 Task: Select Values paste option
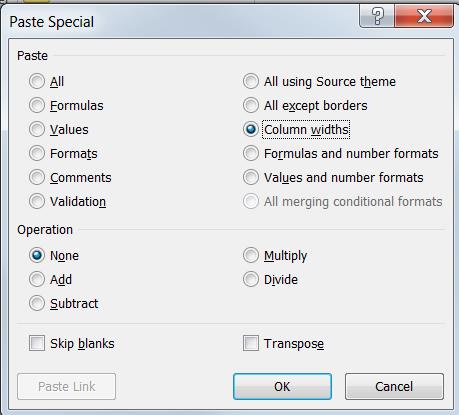[x=37, y=129]
